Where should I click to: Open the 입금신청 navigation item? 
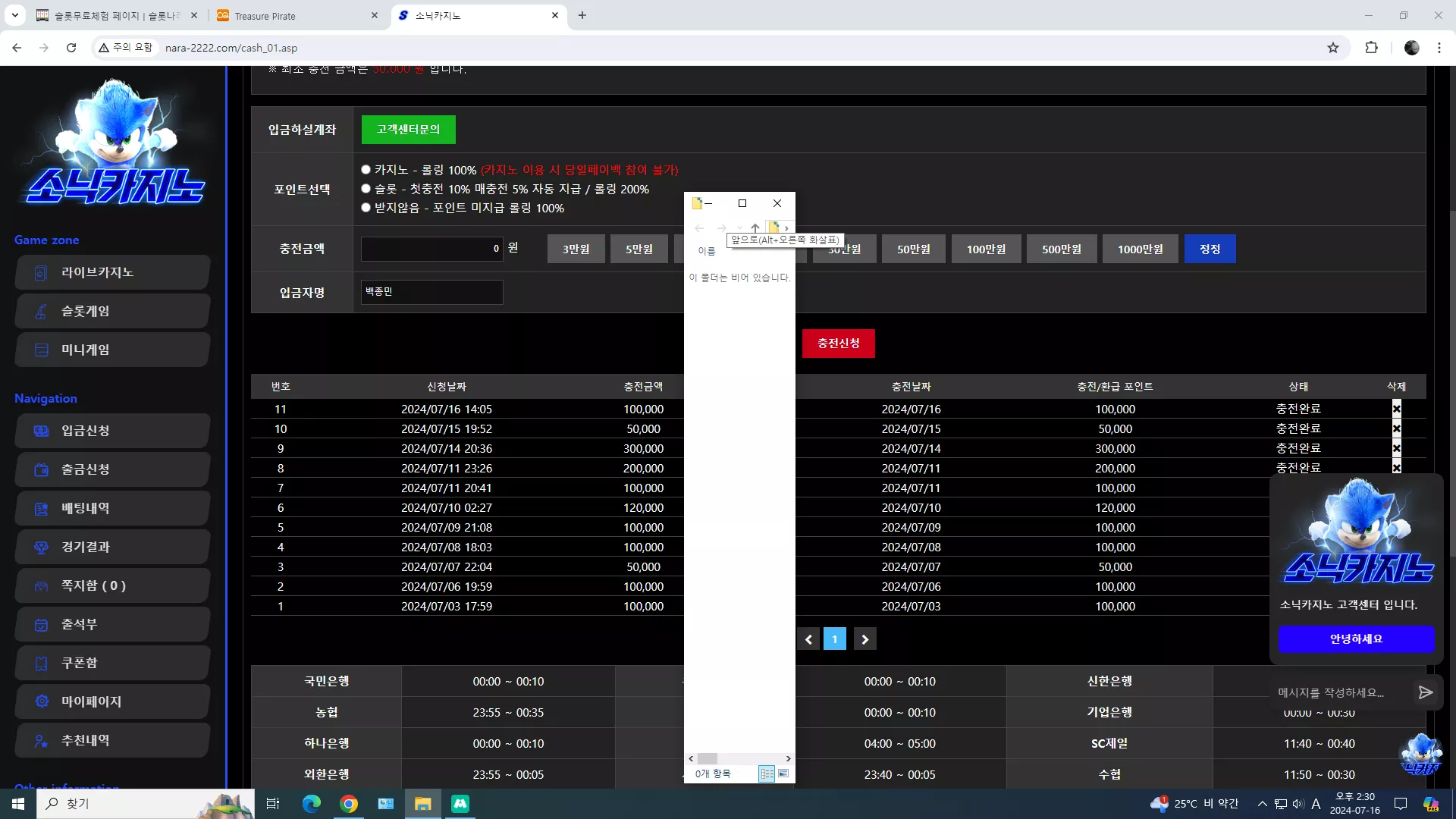(112, 431)
